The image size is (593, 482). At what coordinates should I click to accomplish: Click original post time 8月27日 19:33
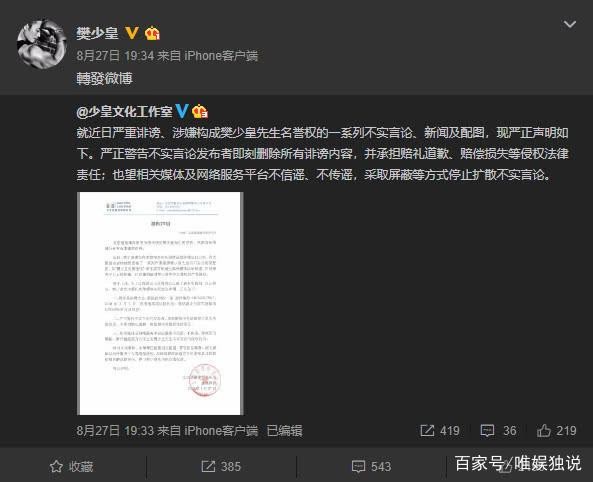pyautogui.click(x=115, y=431)
